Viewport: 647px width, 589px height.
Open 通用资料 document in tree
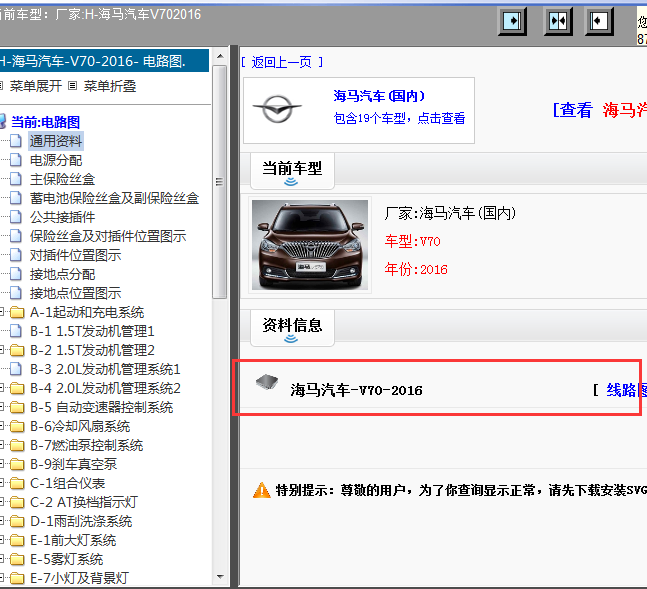[x=56, y=141]
